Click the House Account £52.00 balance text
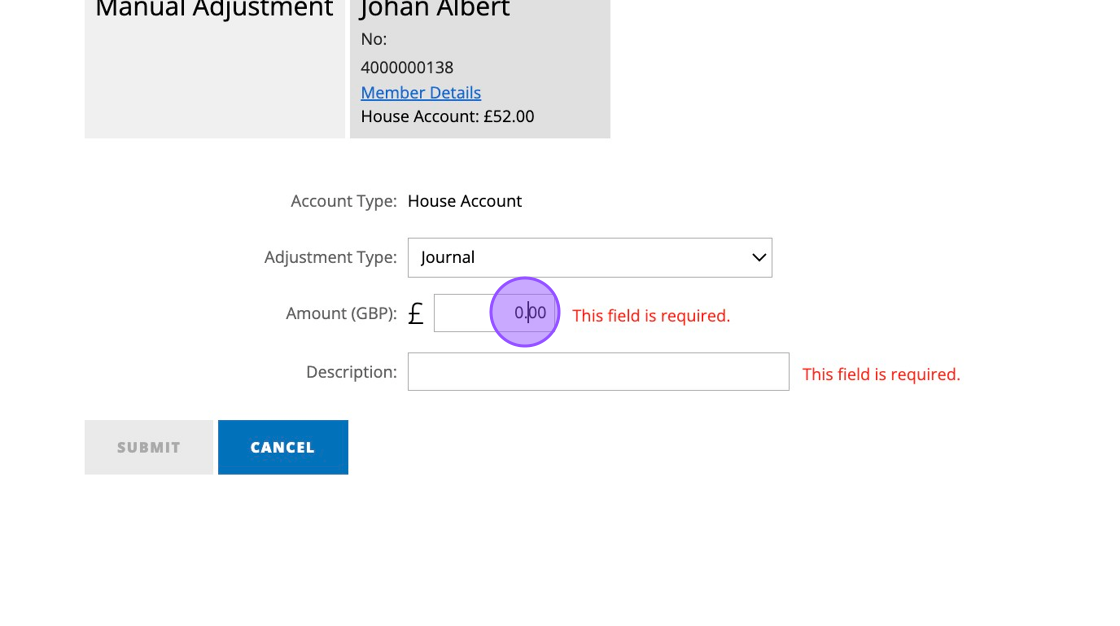This screenshot has height=626, width=1120. click(x=447, y=116)
